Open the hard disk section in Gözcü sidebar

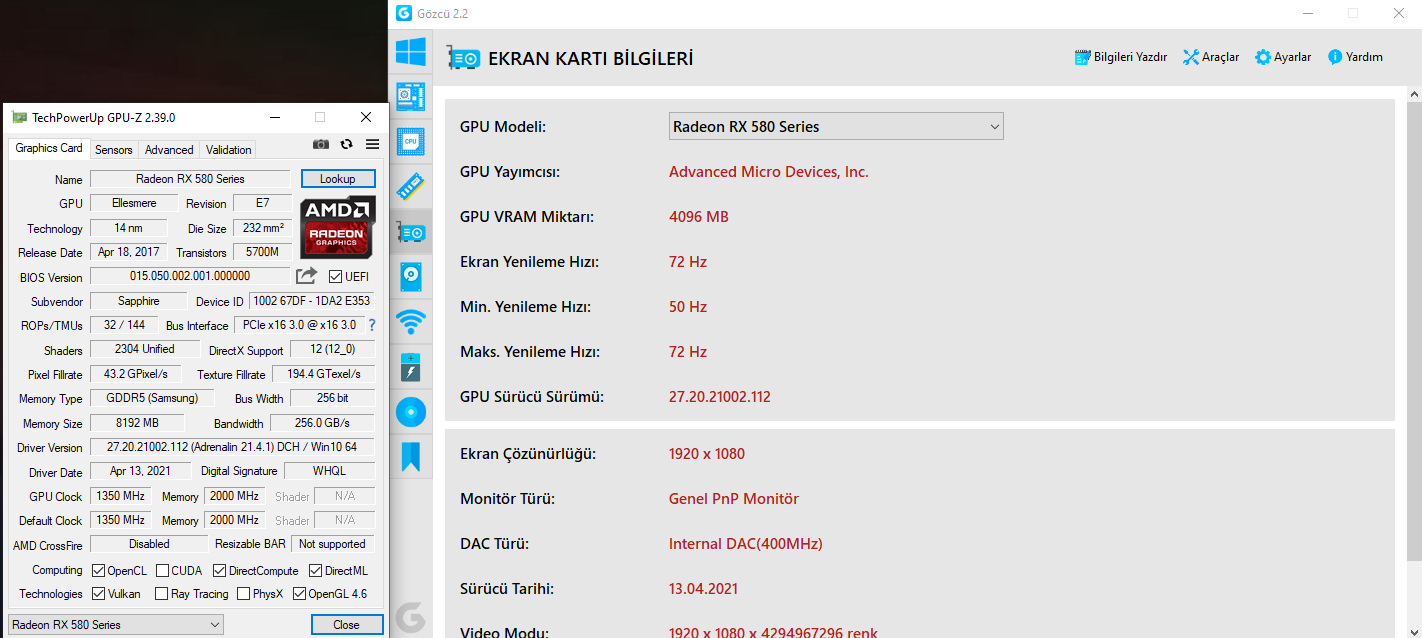pos(411,276)
